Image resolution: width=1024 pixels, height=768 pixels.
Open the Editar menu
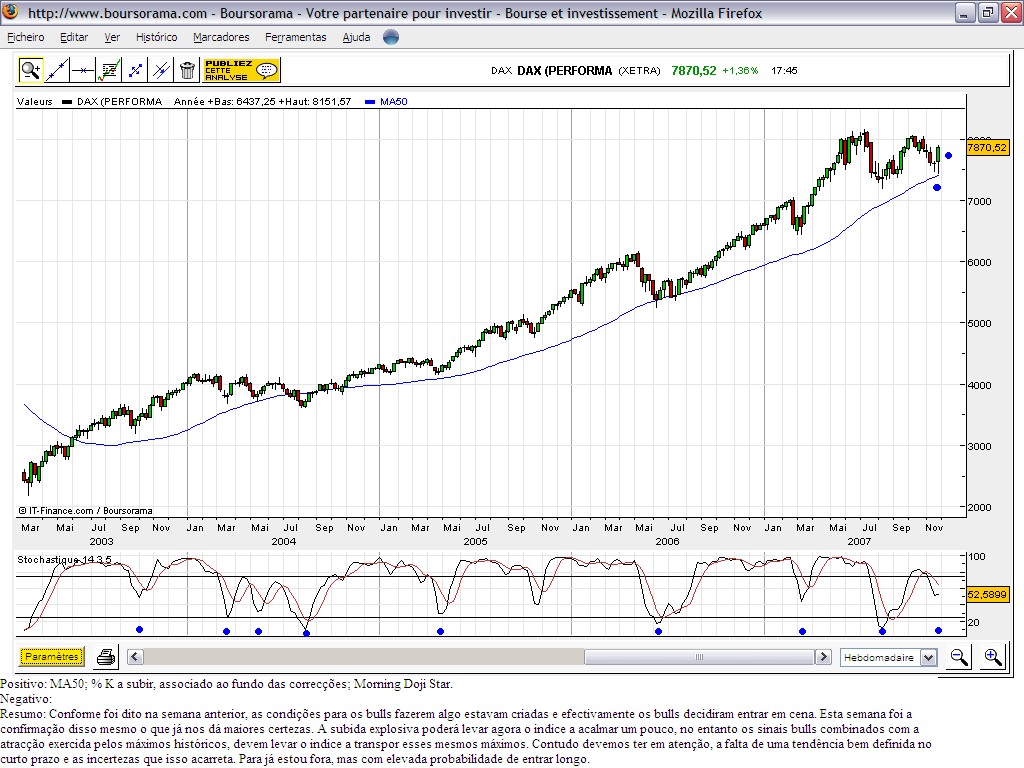coord(74,37)
